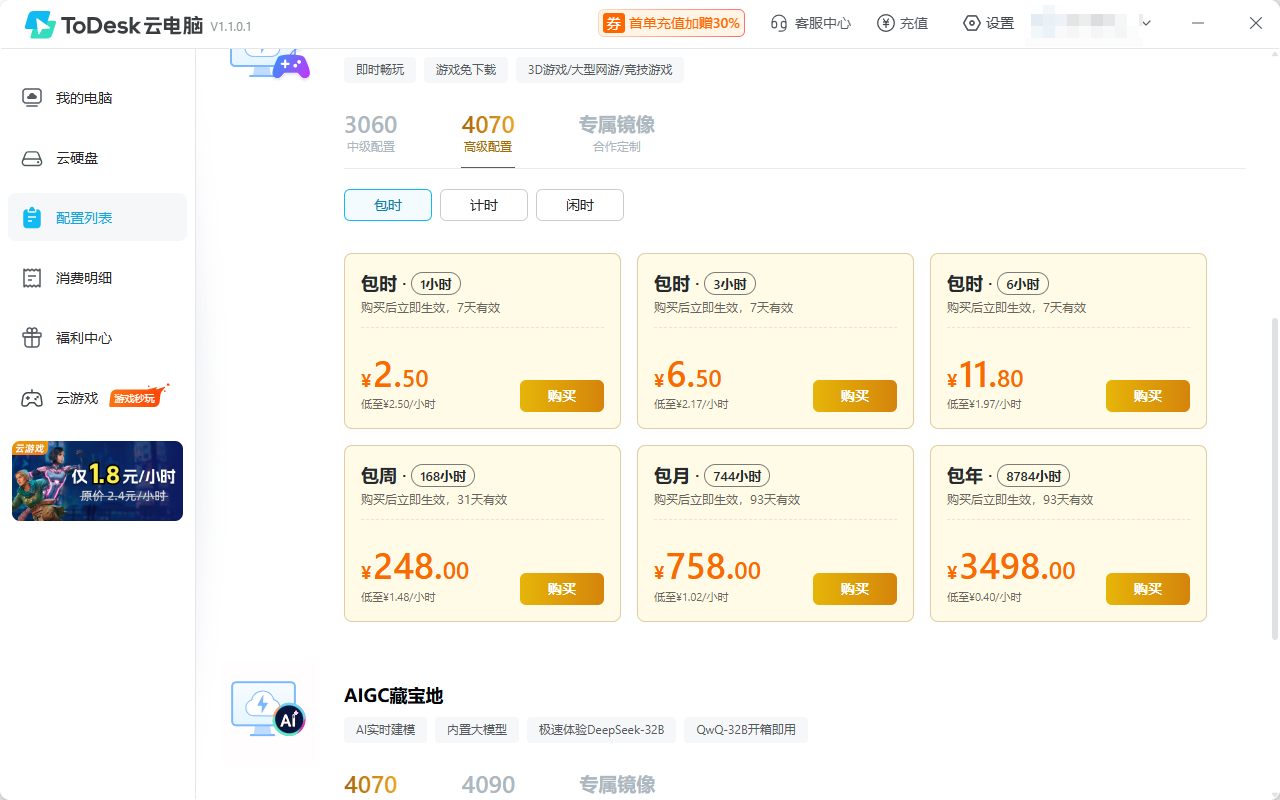Open cloud gaming gamepad icon
This screenshot has height=800, width=1280.
click(x=32, y=398)
